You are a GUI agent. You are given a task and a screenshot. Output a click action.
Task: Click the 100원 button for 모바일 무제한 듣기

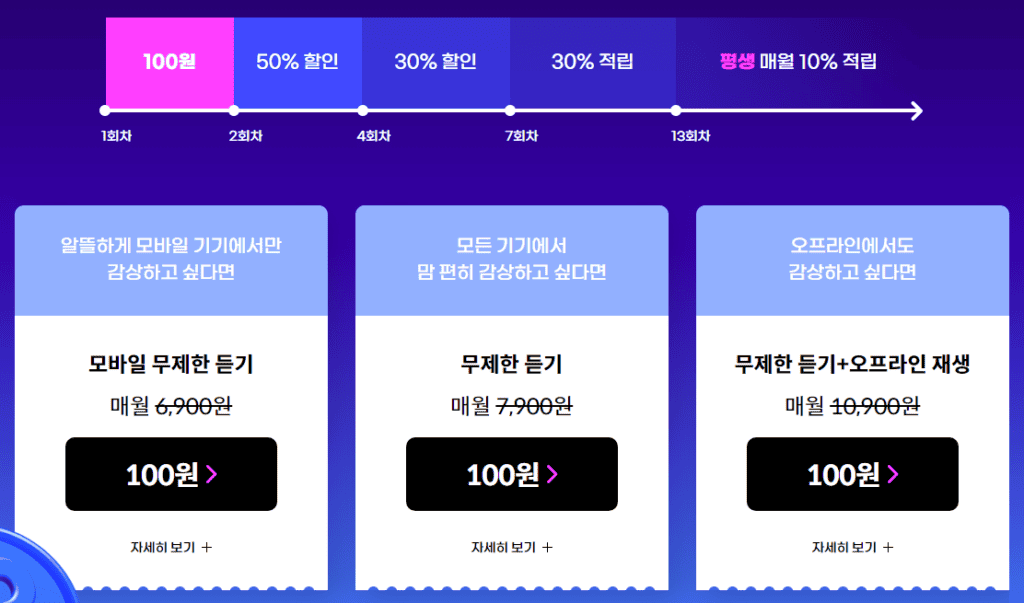click(x=171, y=474)
